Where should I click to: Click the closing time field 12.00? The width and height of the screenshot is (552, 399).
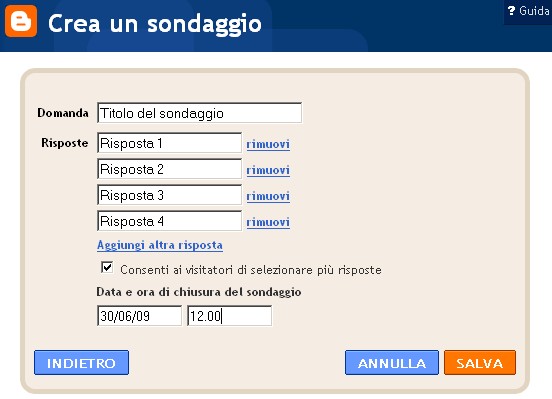[x=230, y=316]
